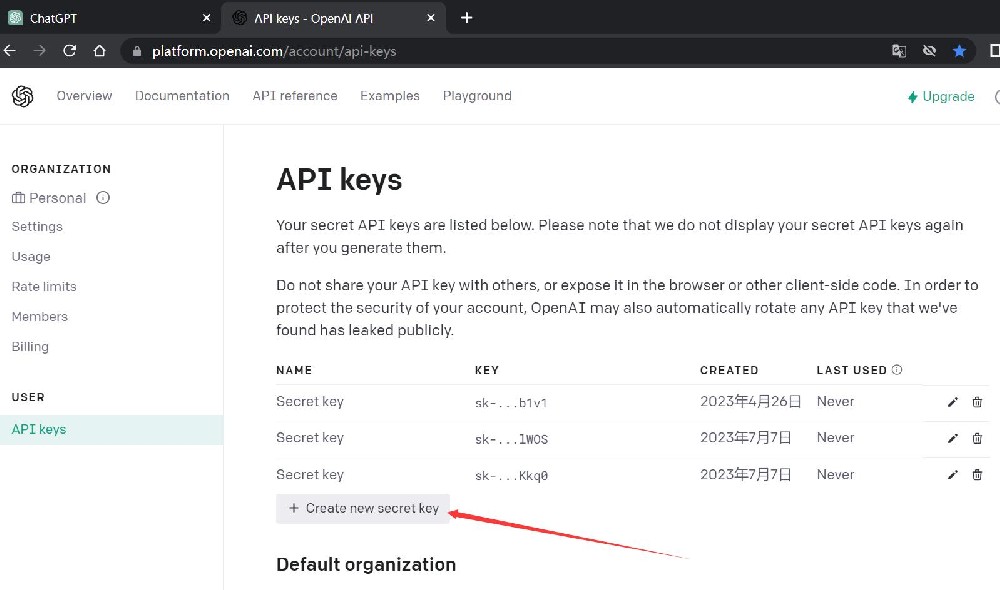Screen dimensions: 1000x590
Task: Click the padlock site info icon
Action: coord(136,52)
